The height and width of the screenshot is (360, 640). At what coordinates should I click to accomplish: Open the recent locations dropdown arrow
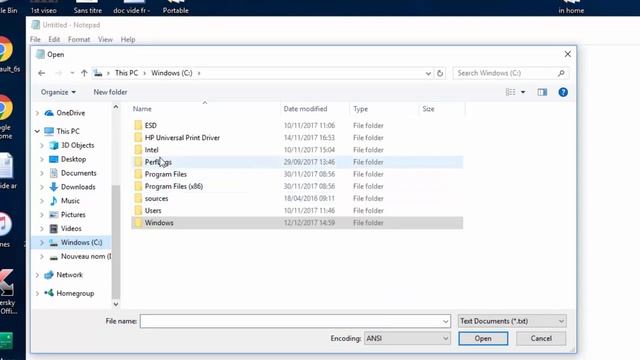pyautogui.click(x=72, y=73)
